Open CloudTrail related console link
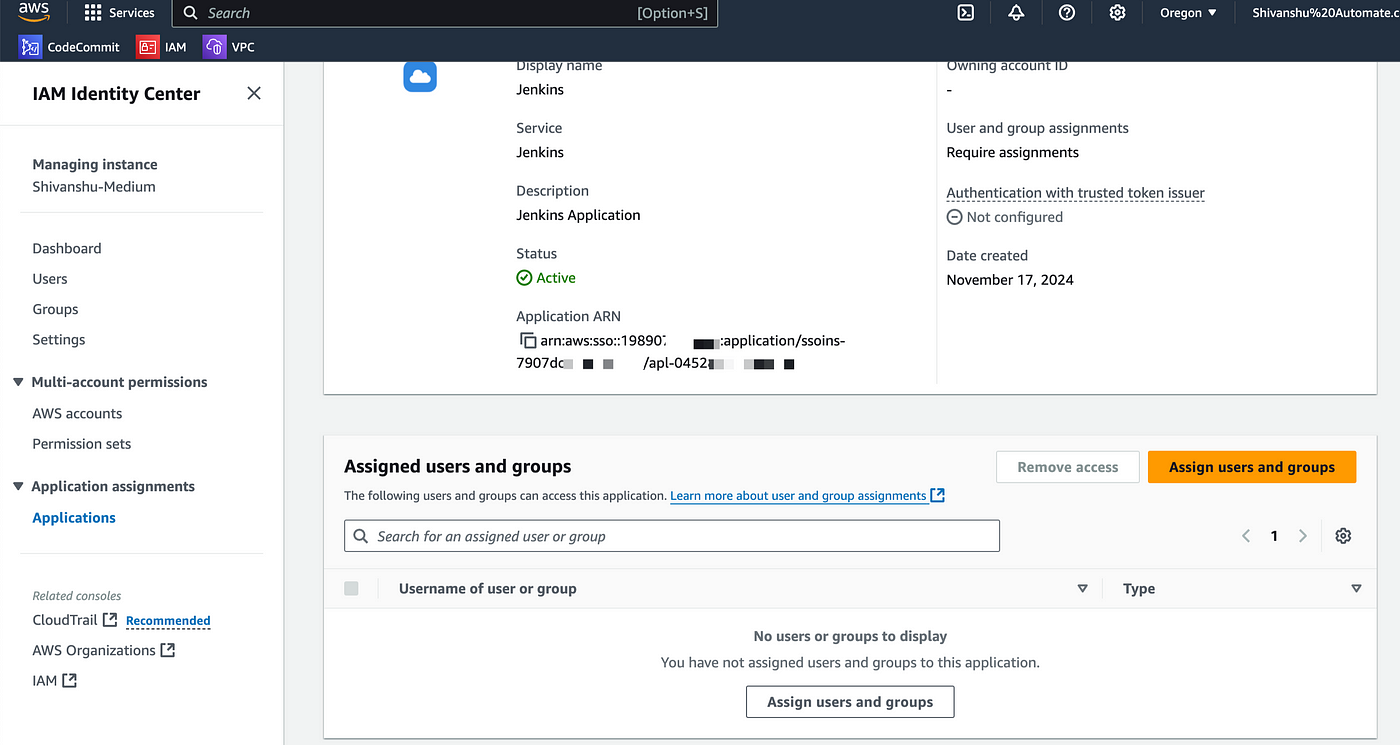The image size is (1400, 745). pos(75,620)
